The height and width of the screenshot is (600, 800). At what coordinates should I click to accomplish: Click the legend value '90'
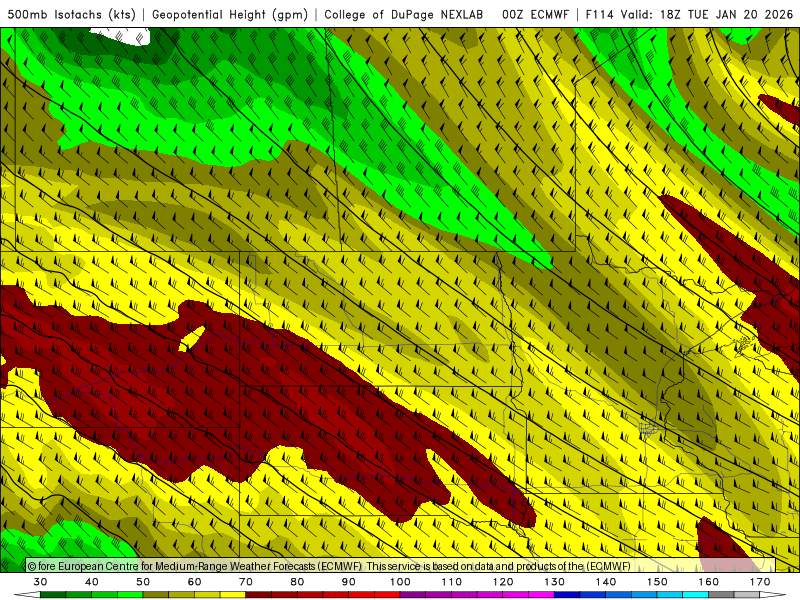pyautogui.click(x=348, y=582)
